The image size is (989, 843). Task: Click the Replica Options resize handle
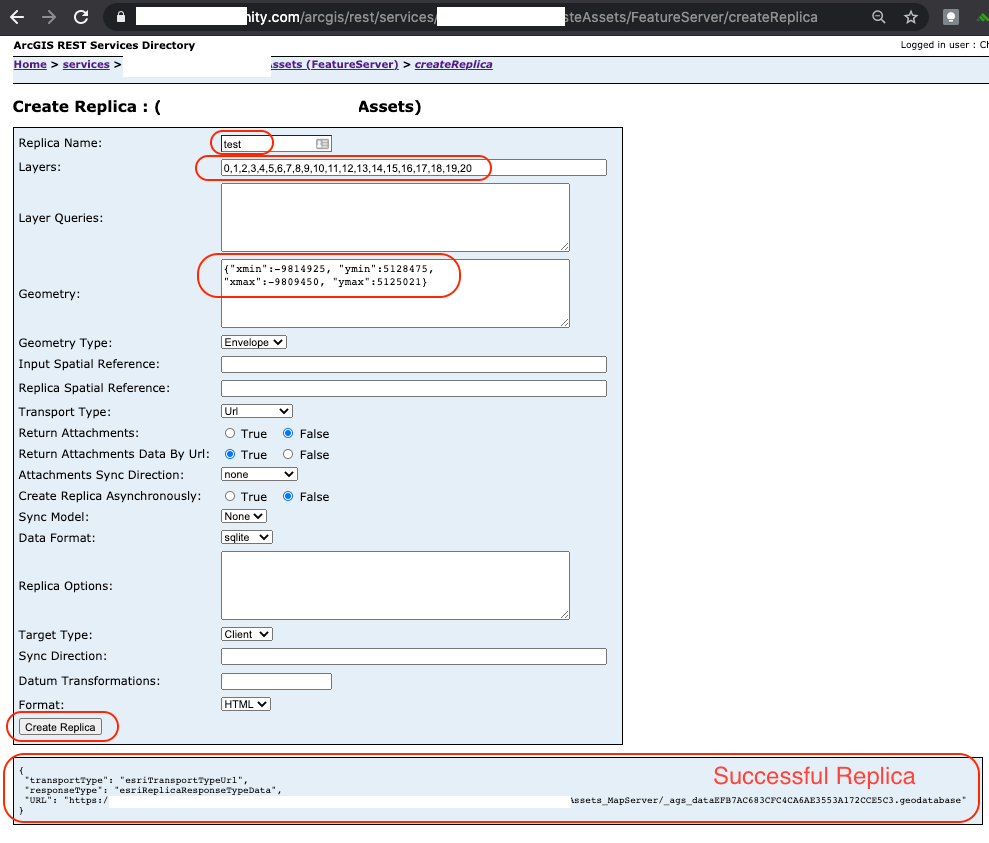click(565, 614)
